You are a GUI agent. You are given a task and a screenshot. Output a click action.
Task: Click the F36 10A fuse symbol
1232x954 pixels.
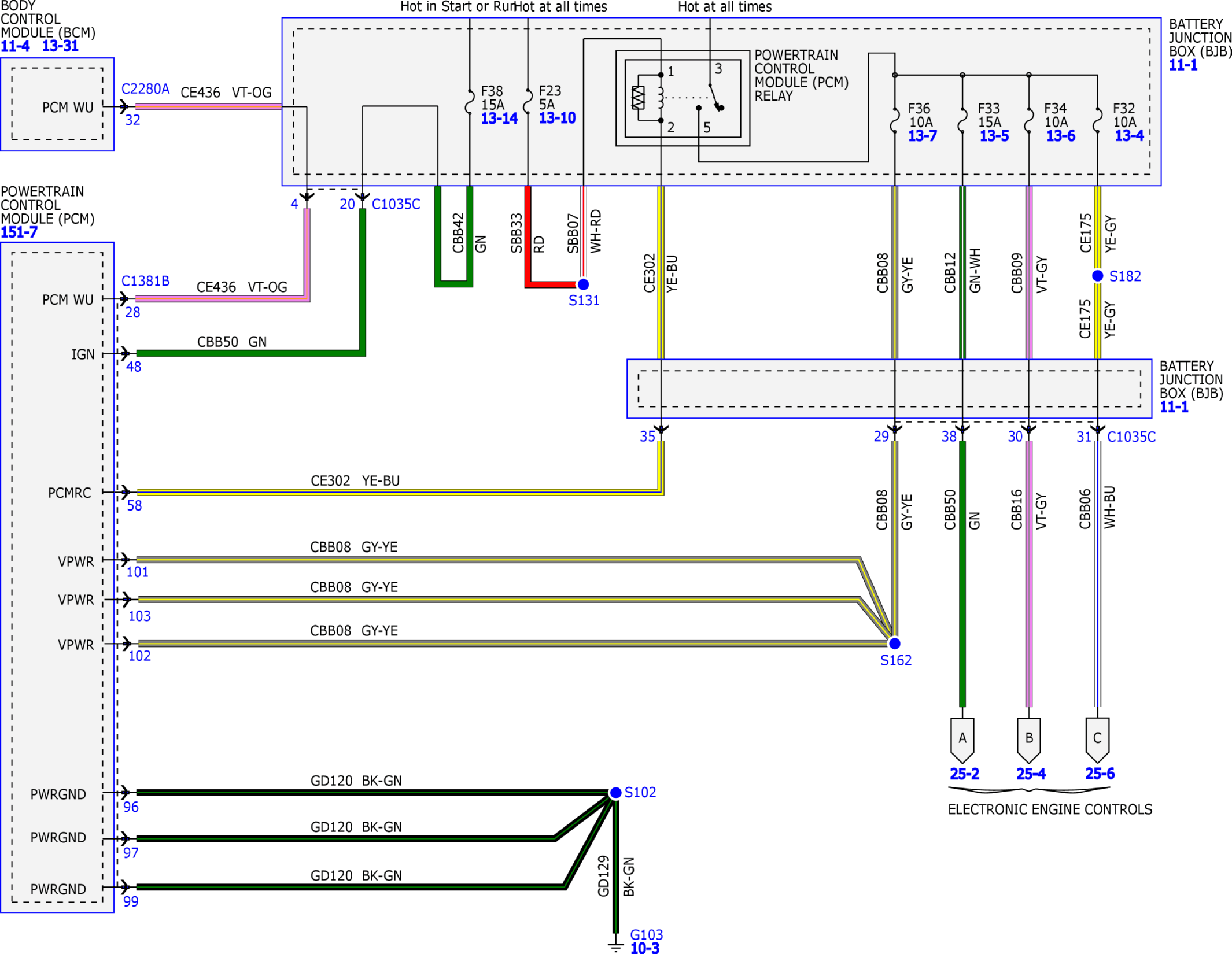point(895,120)
